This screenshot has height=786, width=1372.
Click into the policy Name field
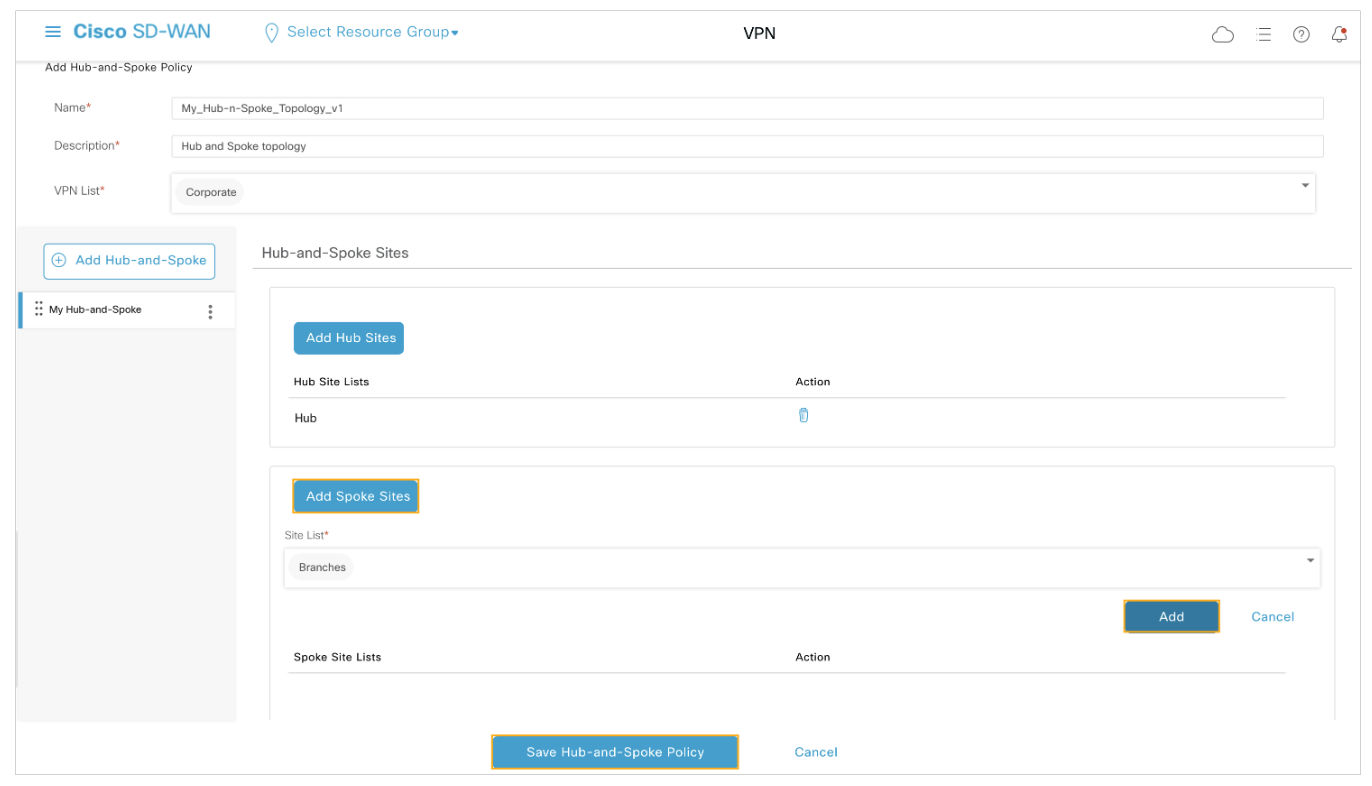[x=746, y=108]
